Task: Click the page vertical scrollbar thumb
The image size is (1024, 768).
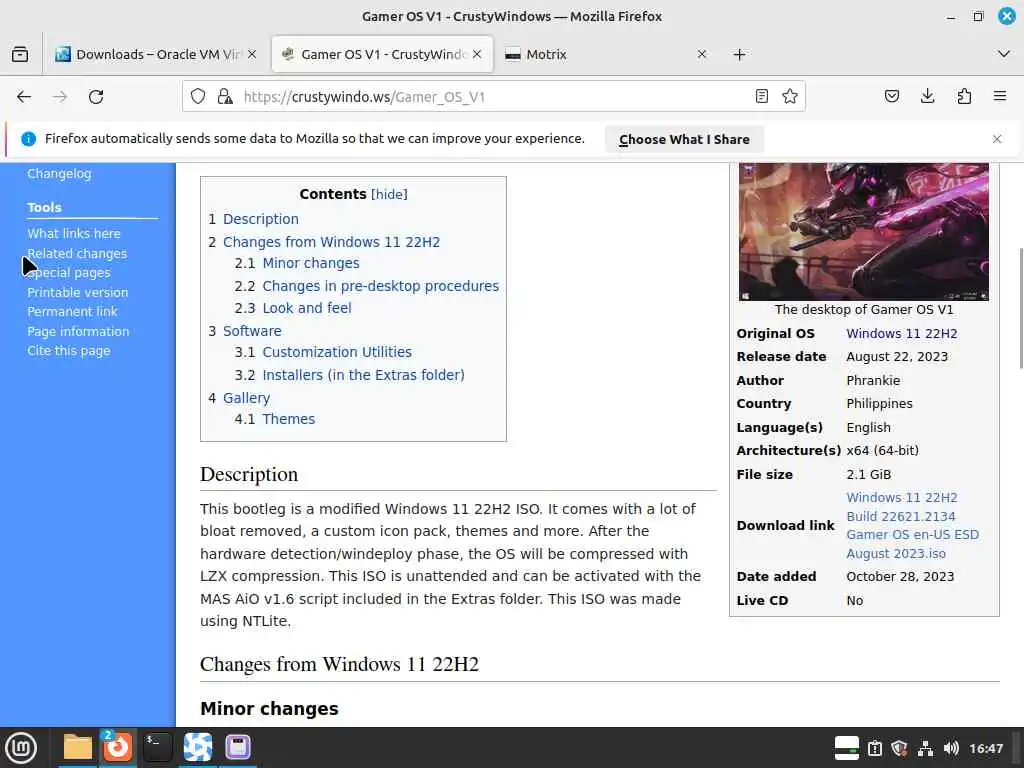Action: pos(1019,308)
